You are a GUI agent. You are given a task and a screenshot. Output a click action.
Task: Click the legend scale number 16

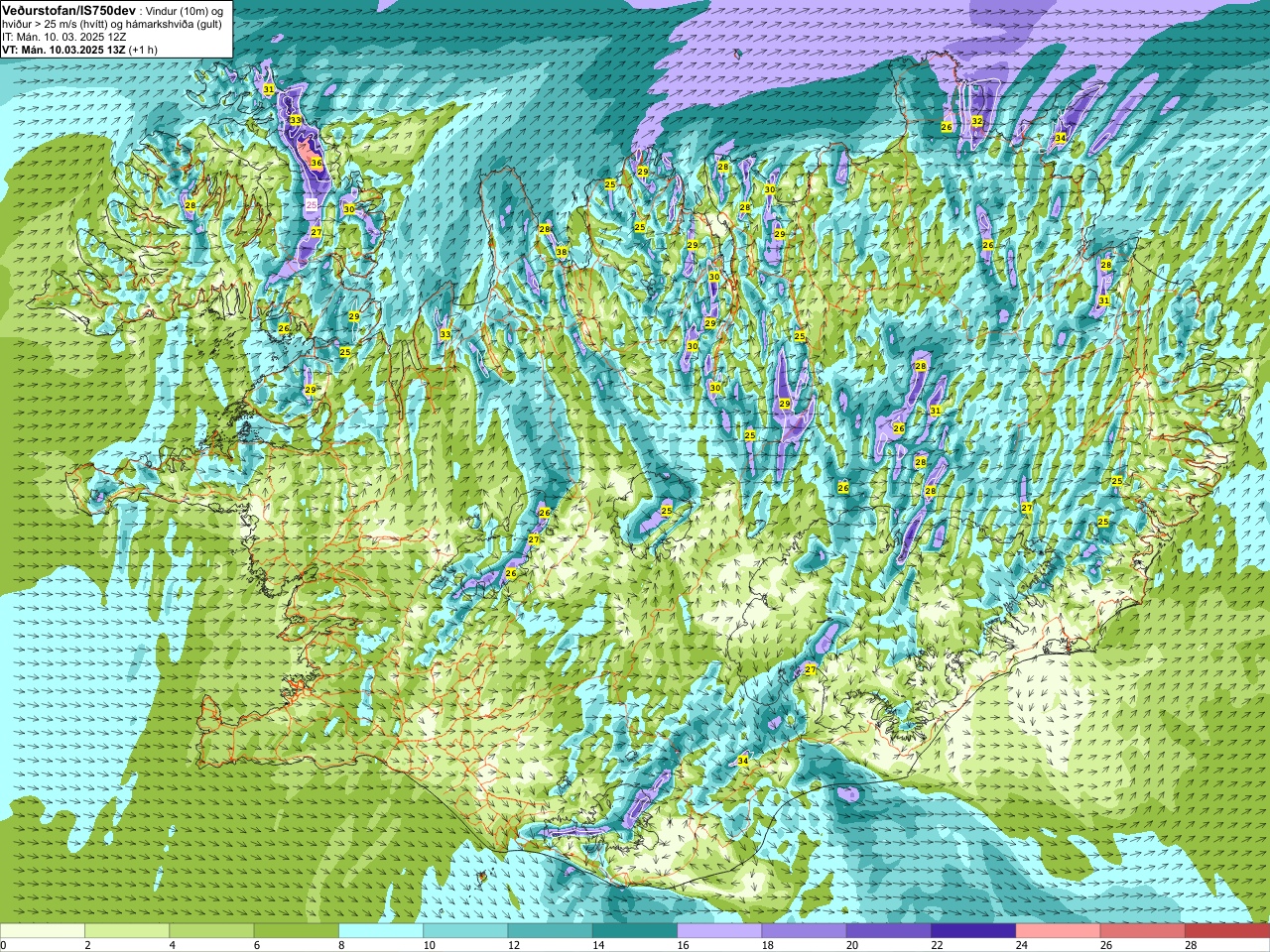[684, 946]
